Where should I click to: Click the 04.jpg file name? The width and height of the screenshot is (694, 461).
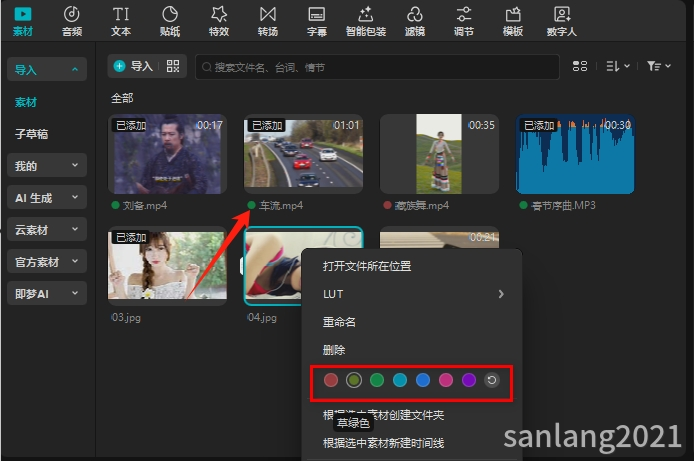(x=262, y=317)
